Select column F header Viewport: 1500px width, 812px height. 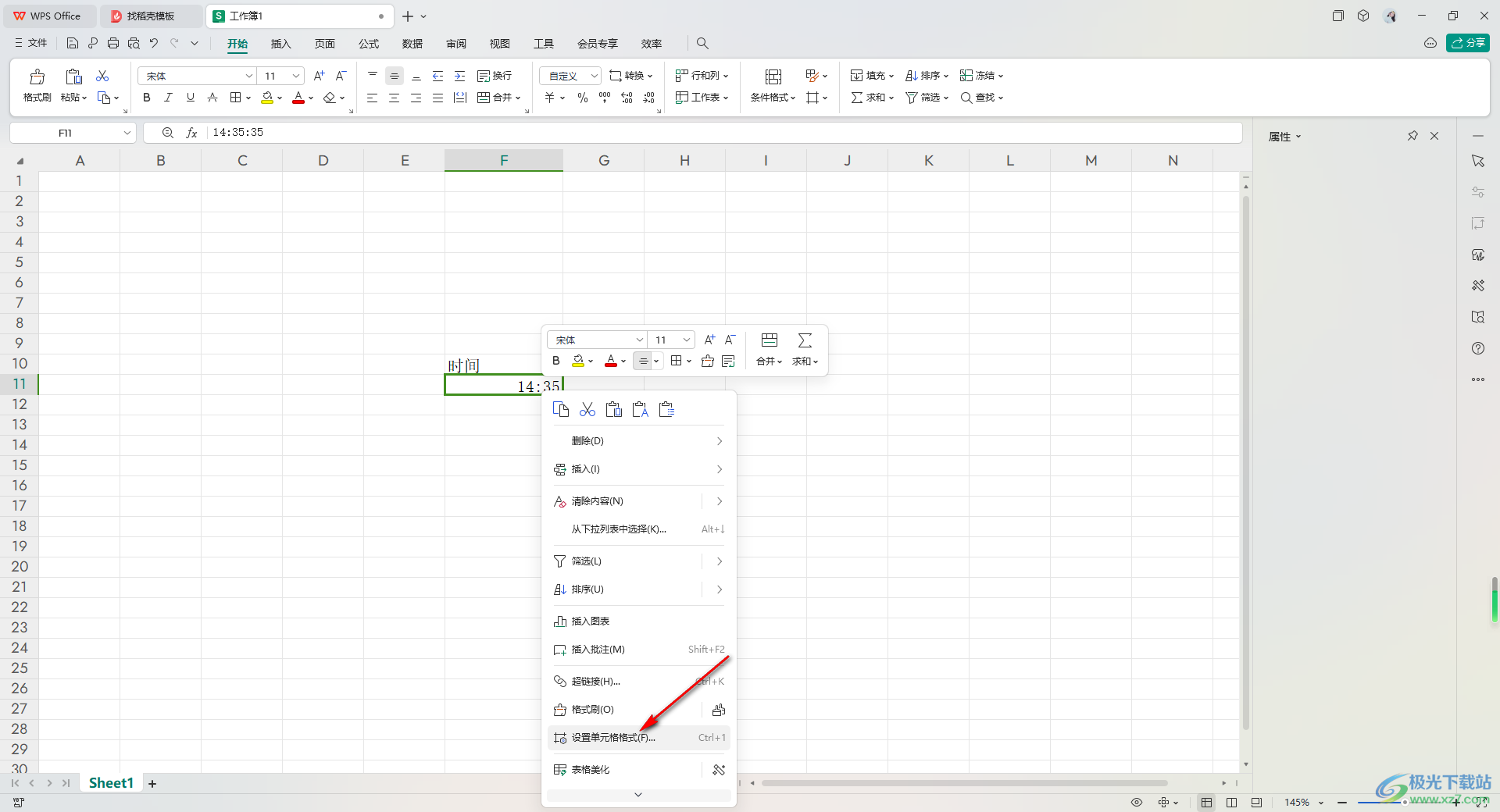(x=504, y=160)
